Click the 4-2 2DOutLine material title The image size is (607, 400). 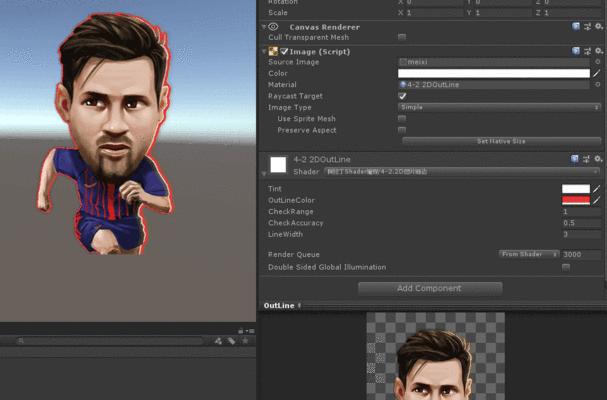322,159
